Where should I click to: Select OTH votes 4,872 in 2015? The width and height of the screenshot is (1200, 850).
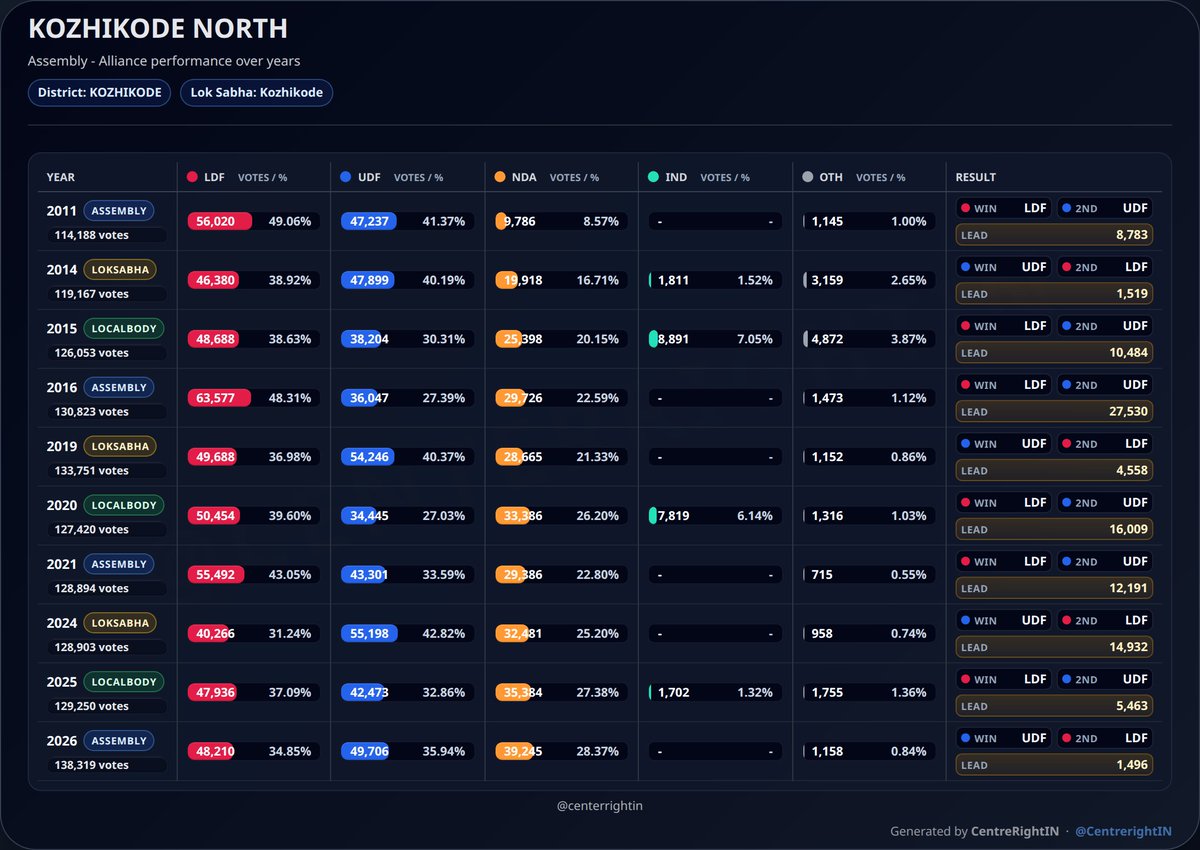point(827,339)
